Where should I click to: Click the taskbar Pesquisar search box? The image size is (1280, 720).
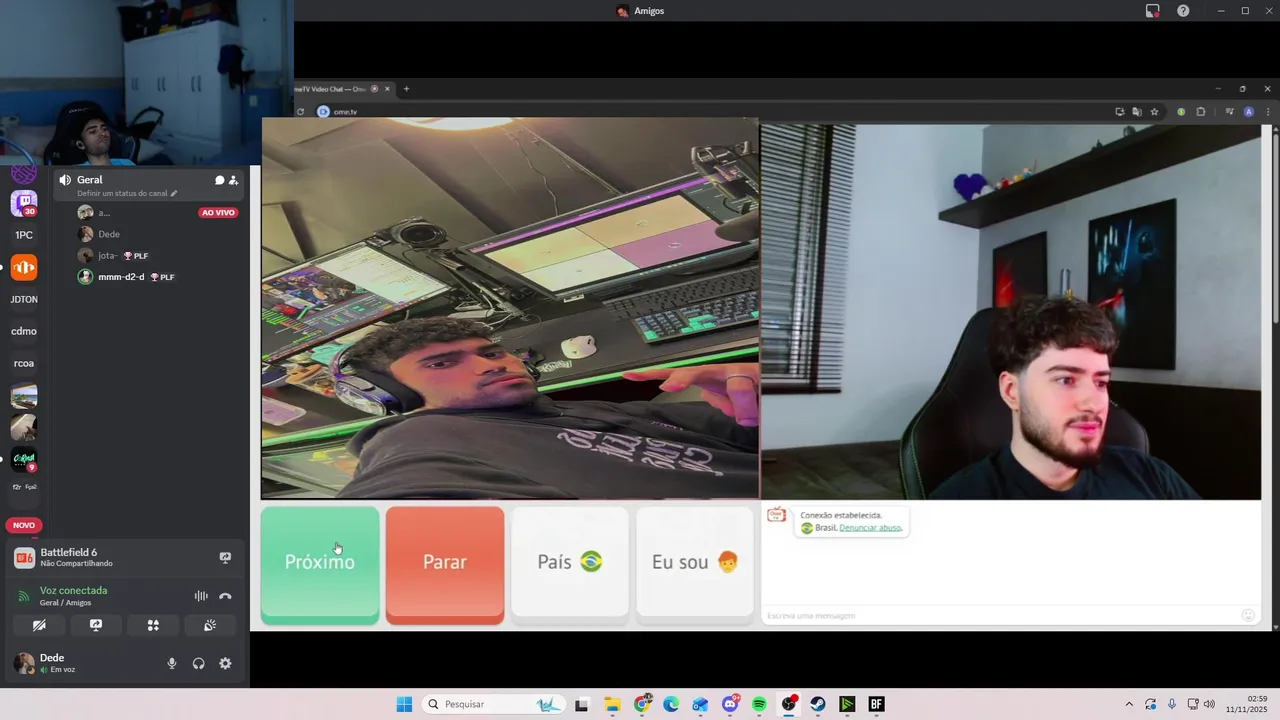(495, 704)
